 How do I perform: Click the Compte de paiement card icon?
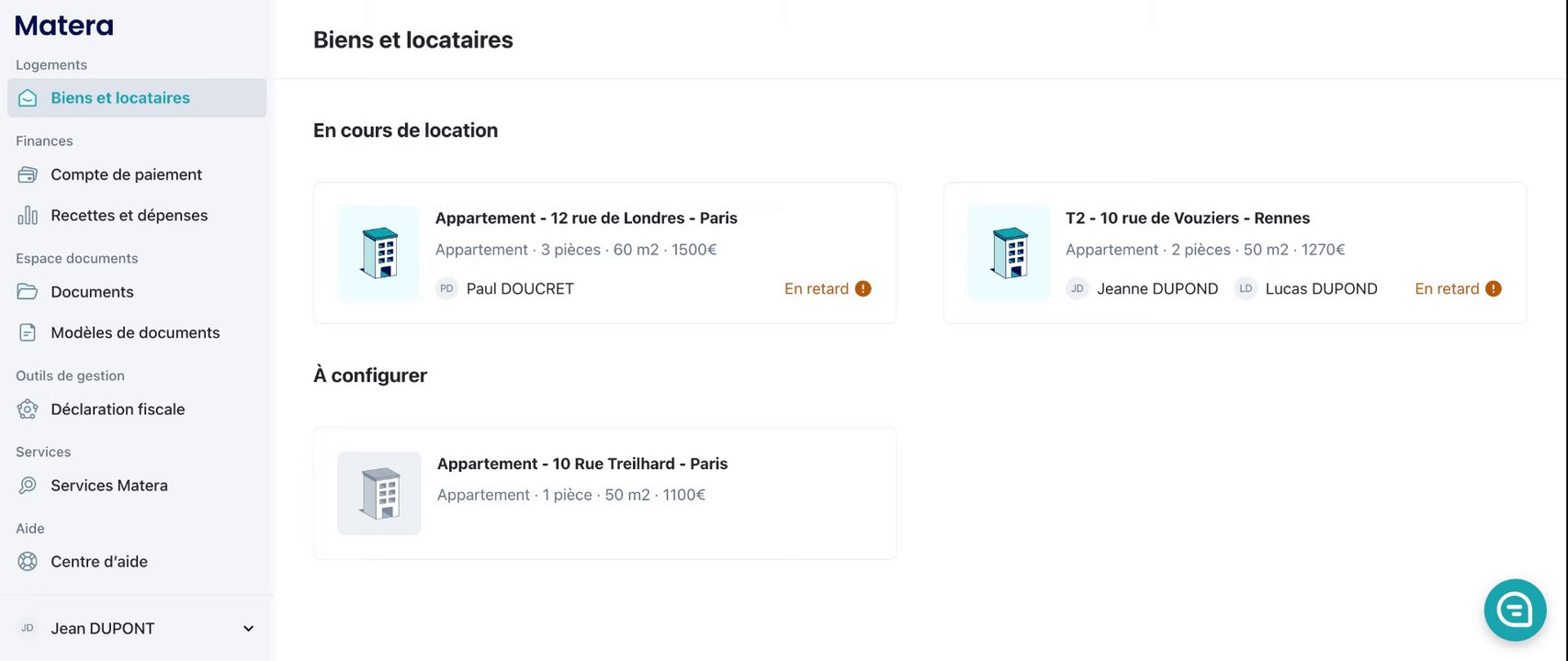pyautogui.click(x=28, y=174)
